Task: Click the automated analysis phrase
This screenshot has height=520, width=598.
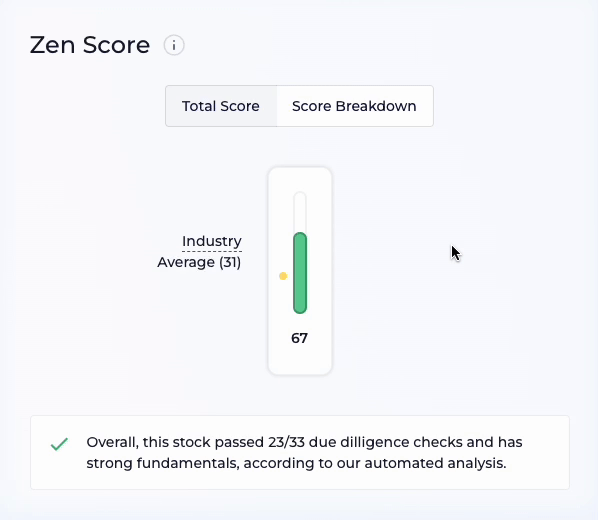Action: pos(435,463)
